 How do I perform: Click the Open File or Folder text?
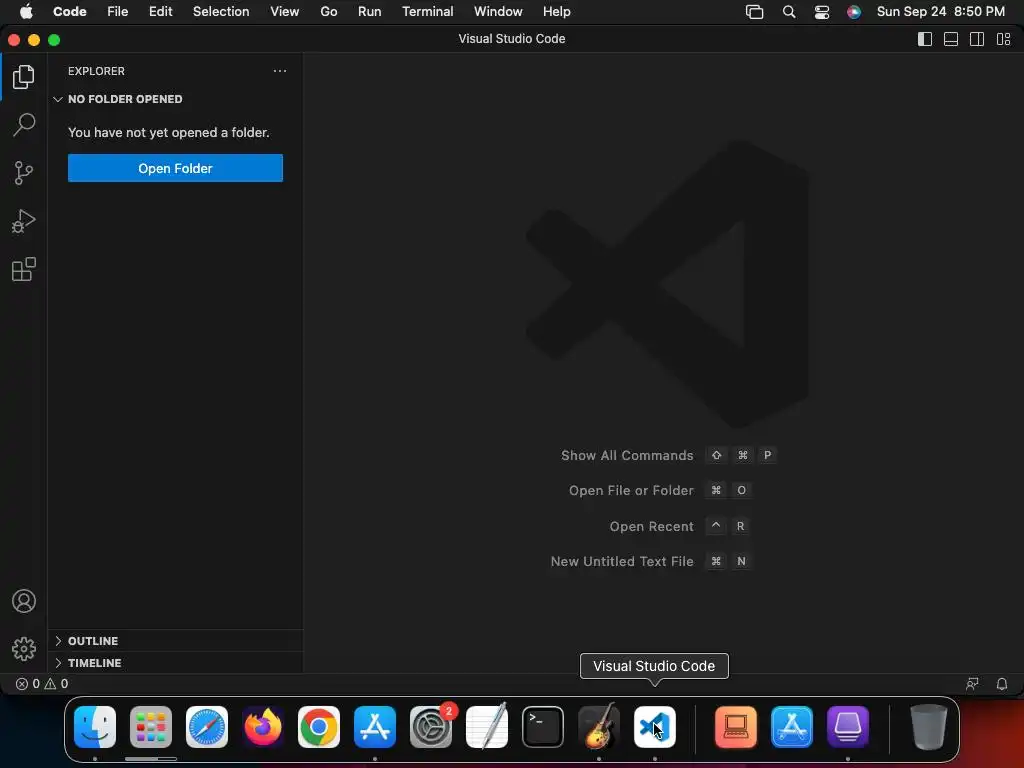[631, 490]
